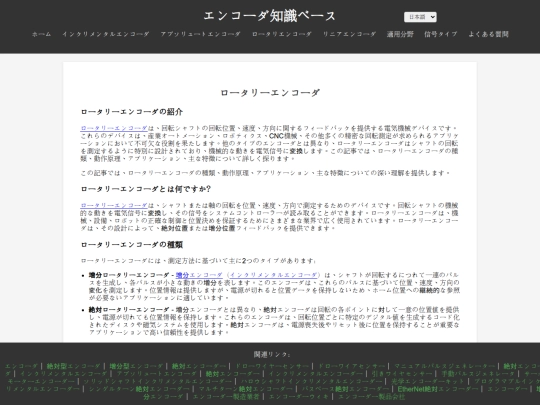The image size is (540, 405).
Task: Open footer link ドローワイヤーセンサー
Action: pos(272,366)
